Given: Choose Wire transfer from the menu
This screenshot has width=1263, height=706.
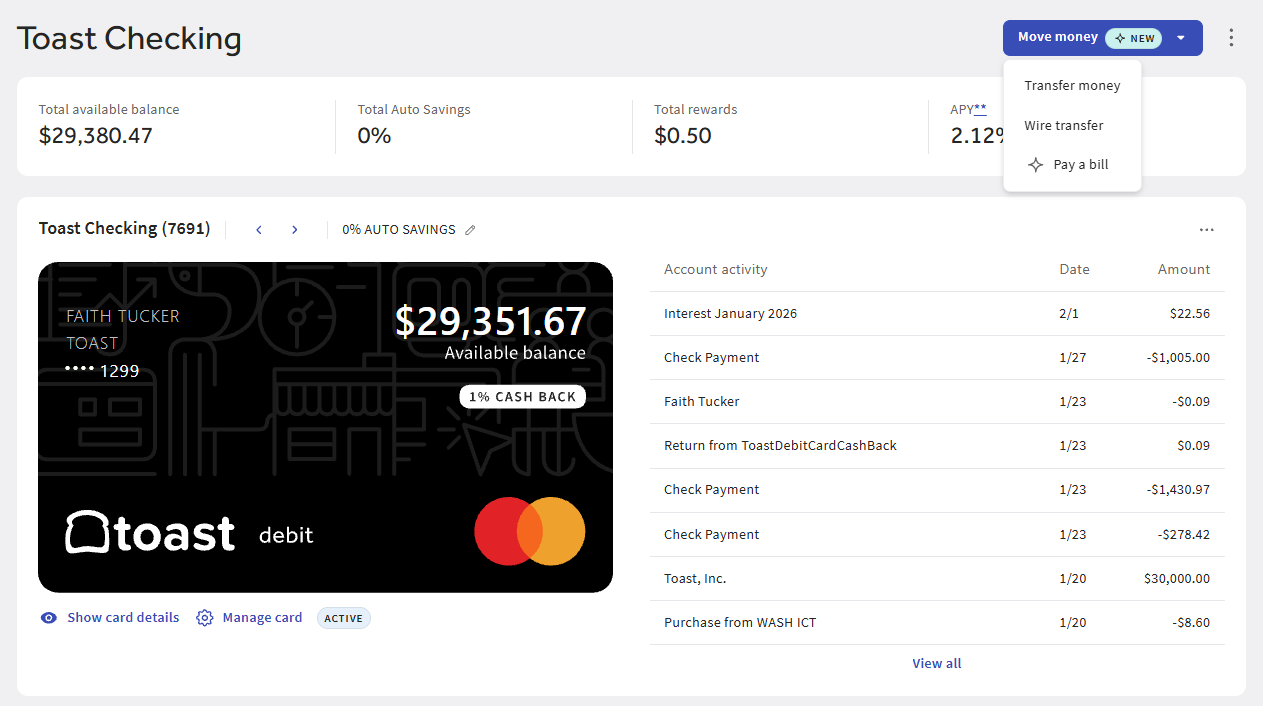Looking at the screenshot, I should (1064, 126).
